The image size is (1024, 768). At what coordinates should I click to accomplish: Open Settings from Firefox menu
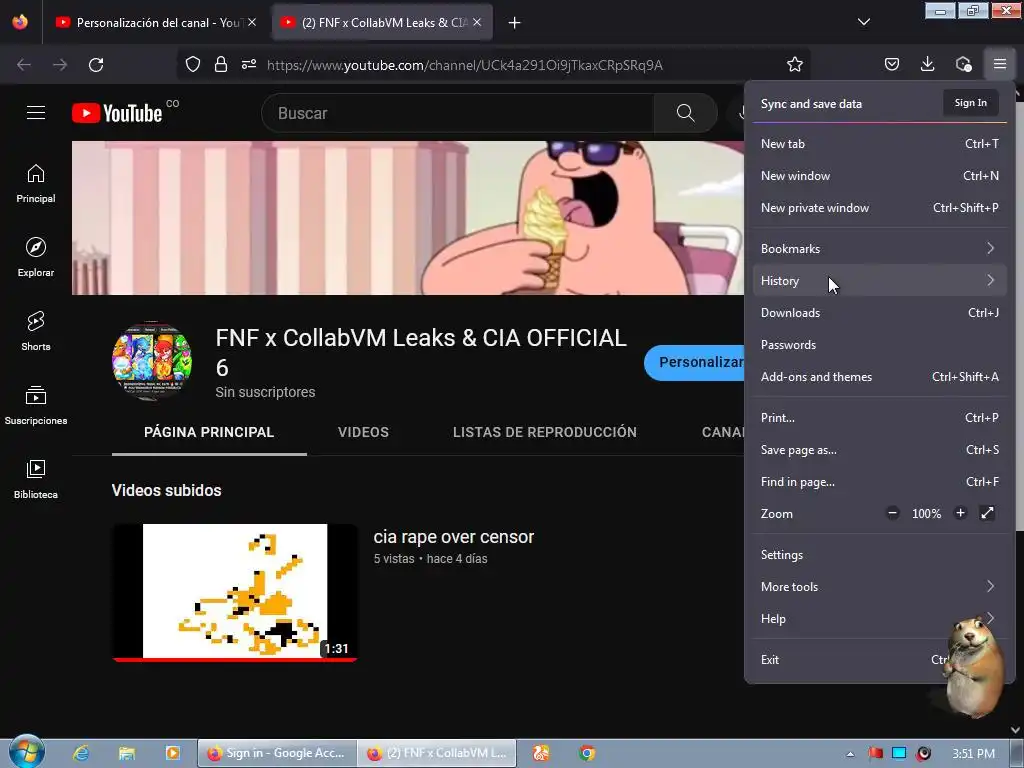click(x=880, y=554)
